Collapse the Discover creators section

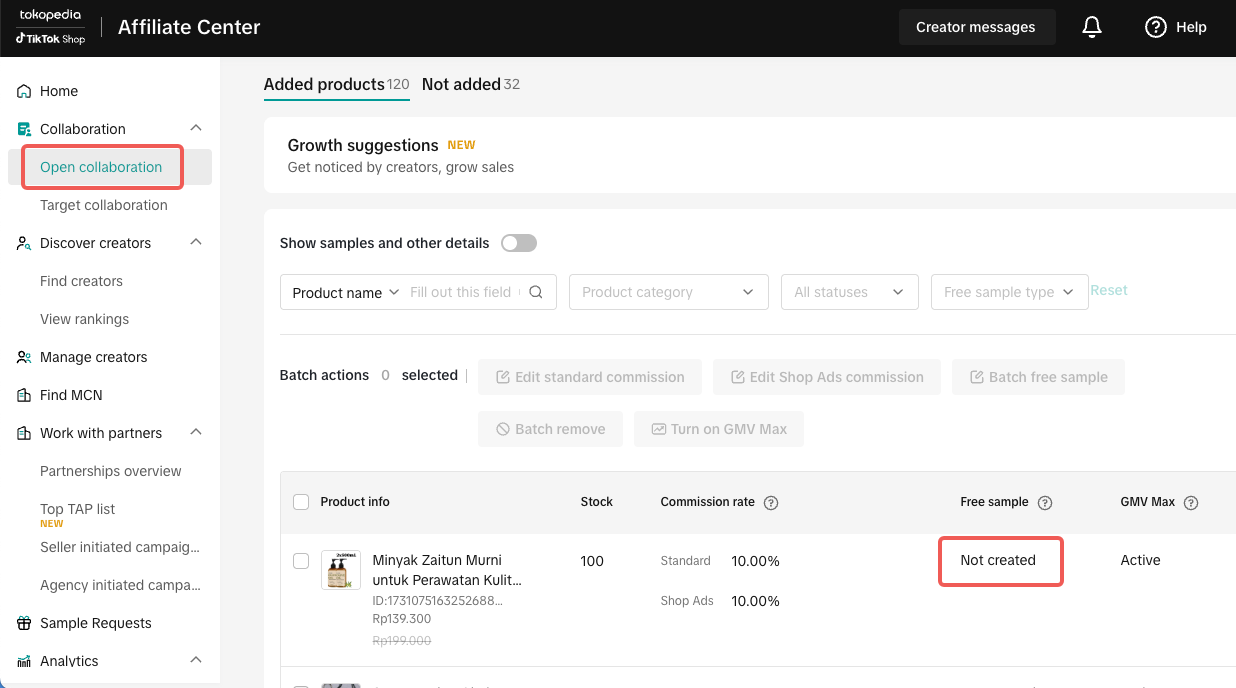(196, 243)
